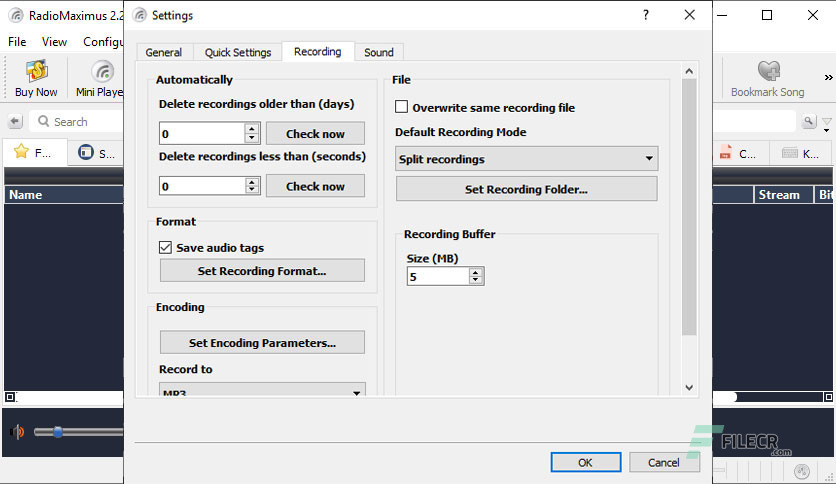Focus the buffer Size (MB) field

click(x=438, y=276)
